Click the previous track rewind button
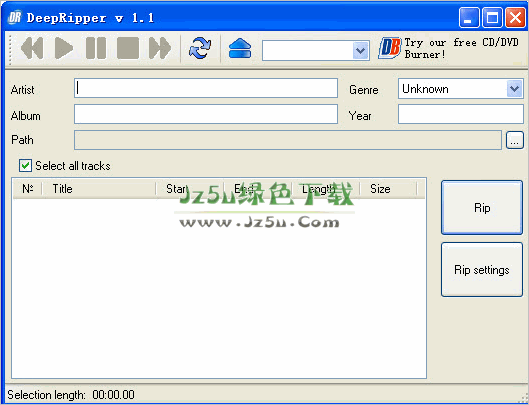The image size is (529, 405). pyautogui.click(x=32, y=48)
